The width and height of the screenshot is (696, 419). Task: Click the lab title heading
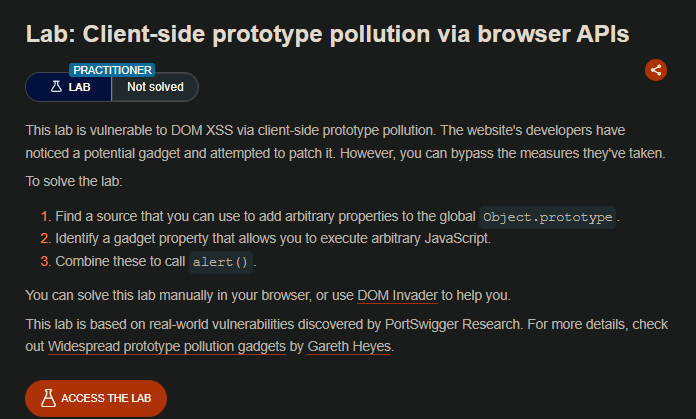[327, 33]
